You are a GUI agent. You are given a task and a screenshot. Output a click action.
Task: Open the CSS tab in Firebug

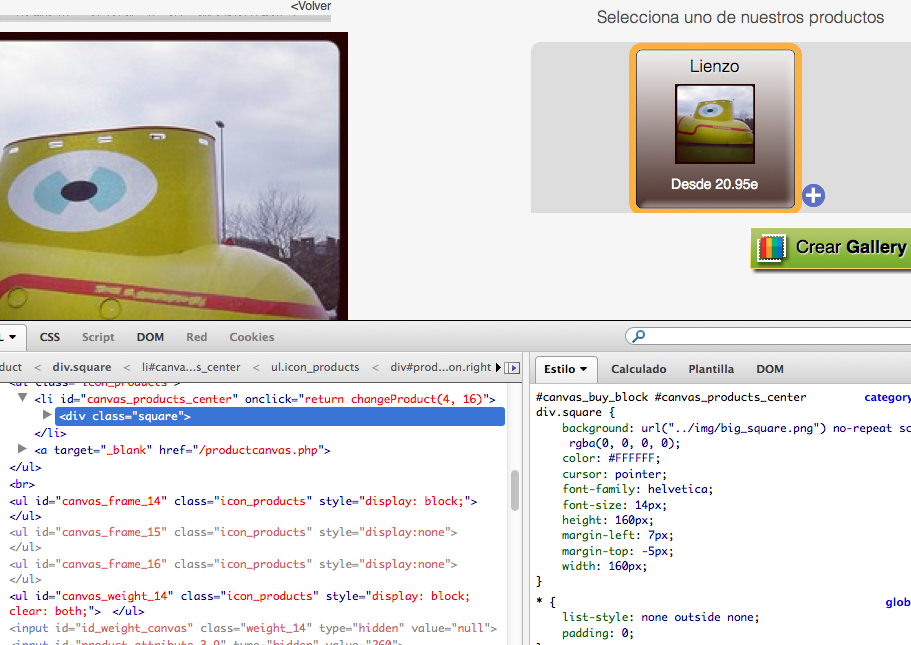pos(49,337)
